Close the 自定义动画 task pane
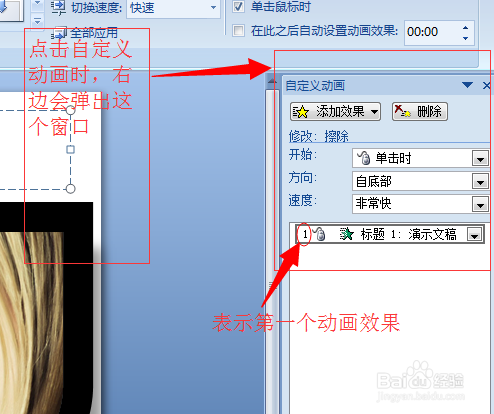 486,86
